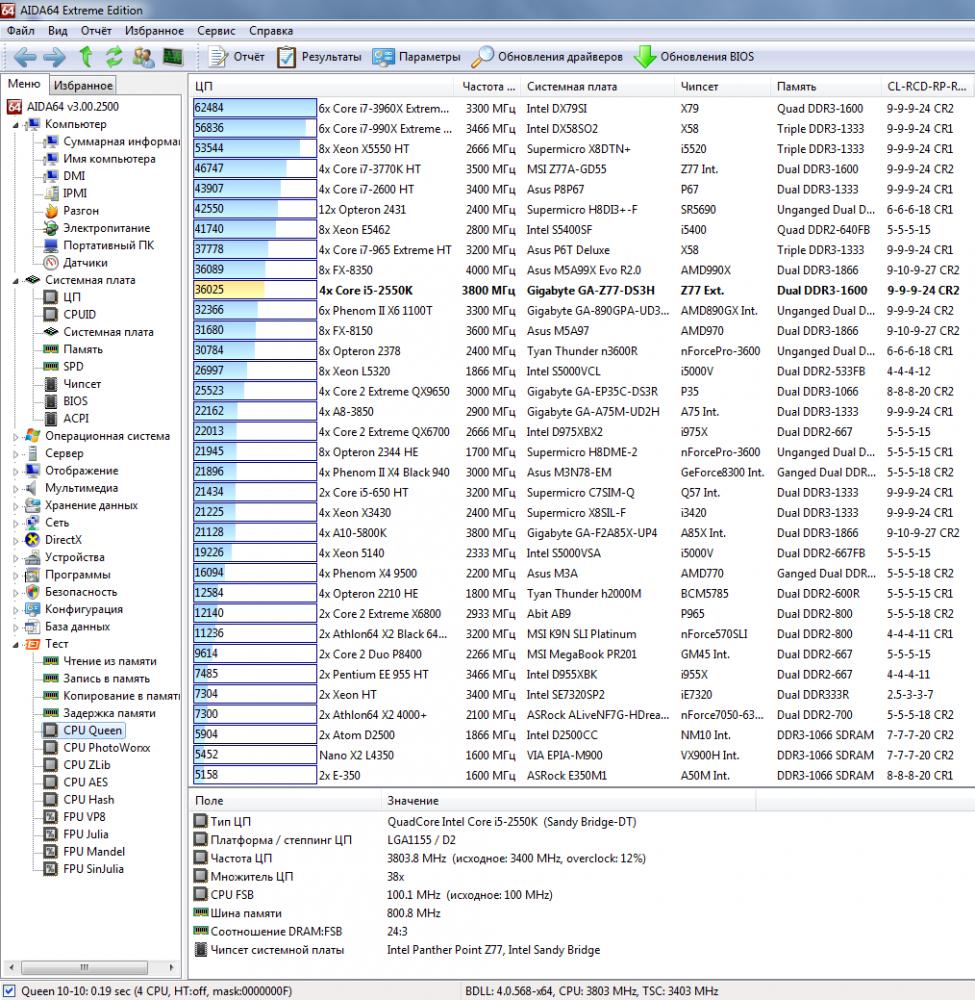Screen dimensions: 975x1000
Task: Click the sidebar scrollbar right arrow
Action: 171,967
